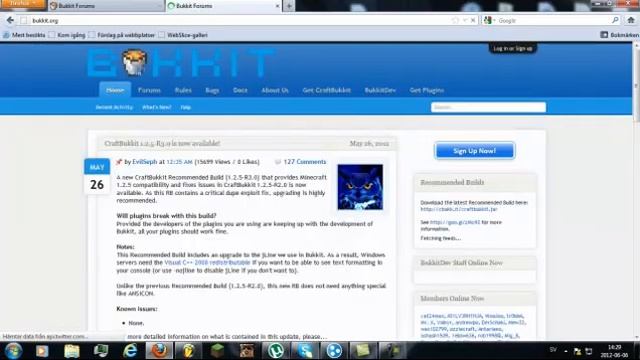The height and width of the screenshot is (360, 640).
Task: Click the 12:25 AM post timestamp
Action: tap(179, 162)
